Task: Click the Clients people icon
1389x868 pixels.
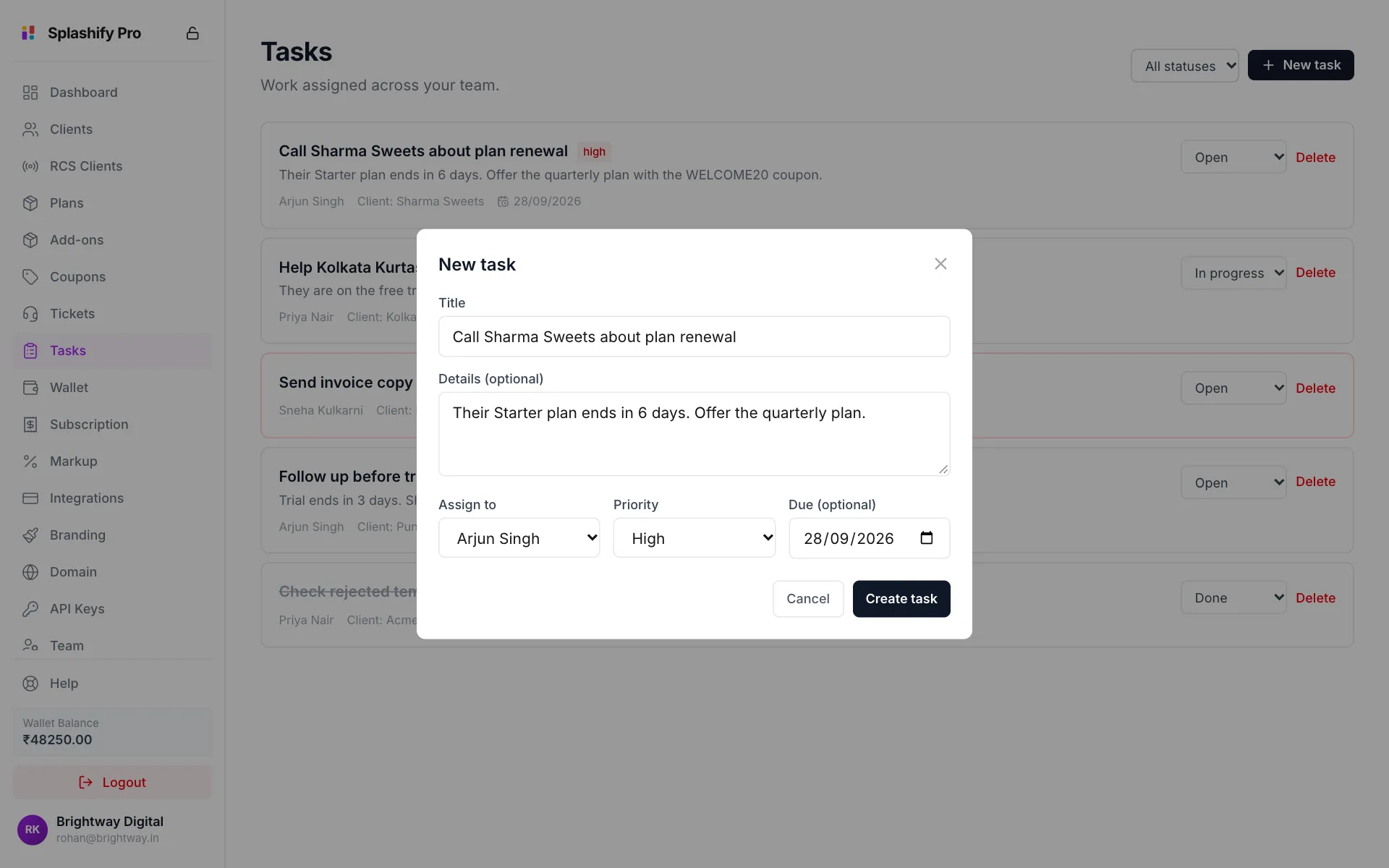Action: point(30,129)
